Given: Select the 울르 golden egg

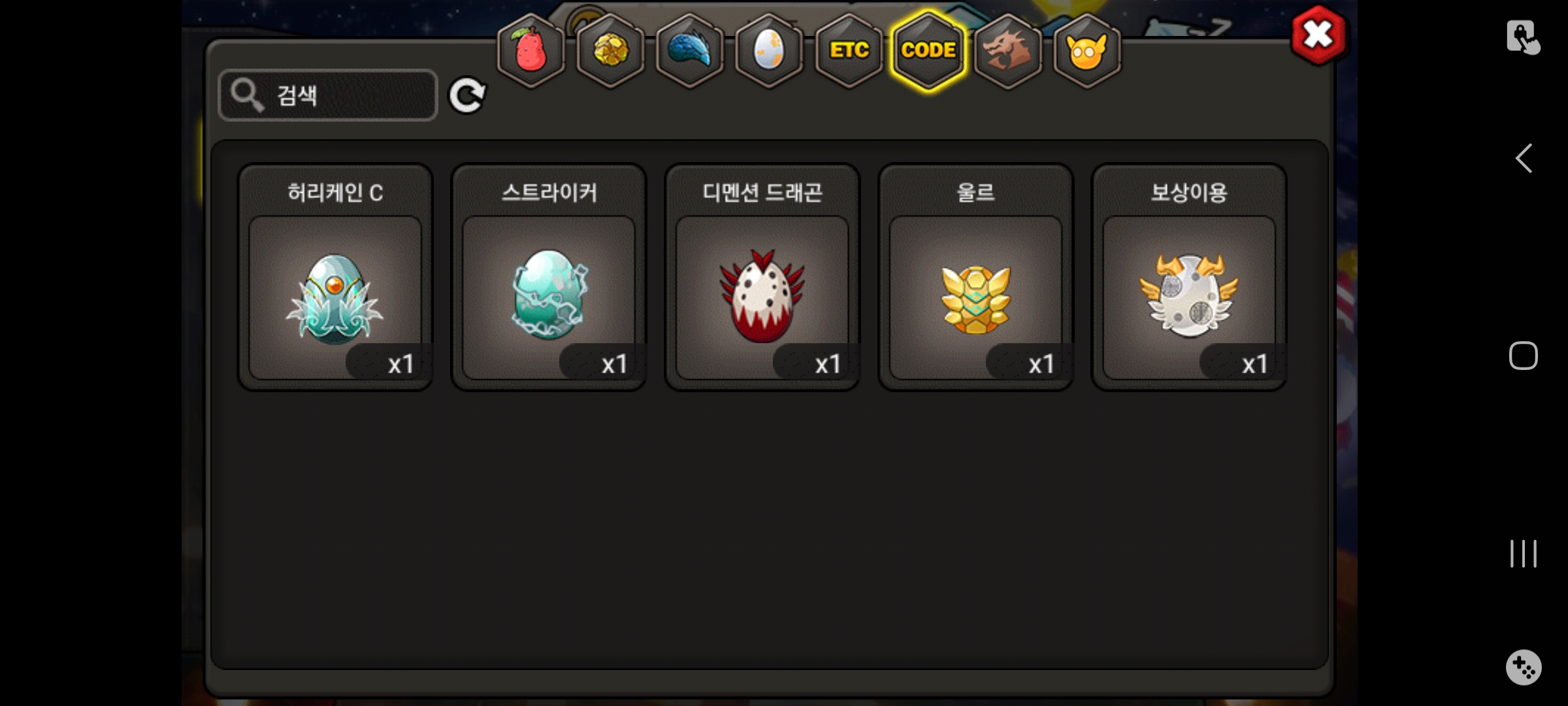Looking at the screenshot, I should [x=975, y=277].
